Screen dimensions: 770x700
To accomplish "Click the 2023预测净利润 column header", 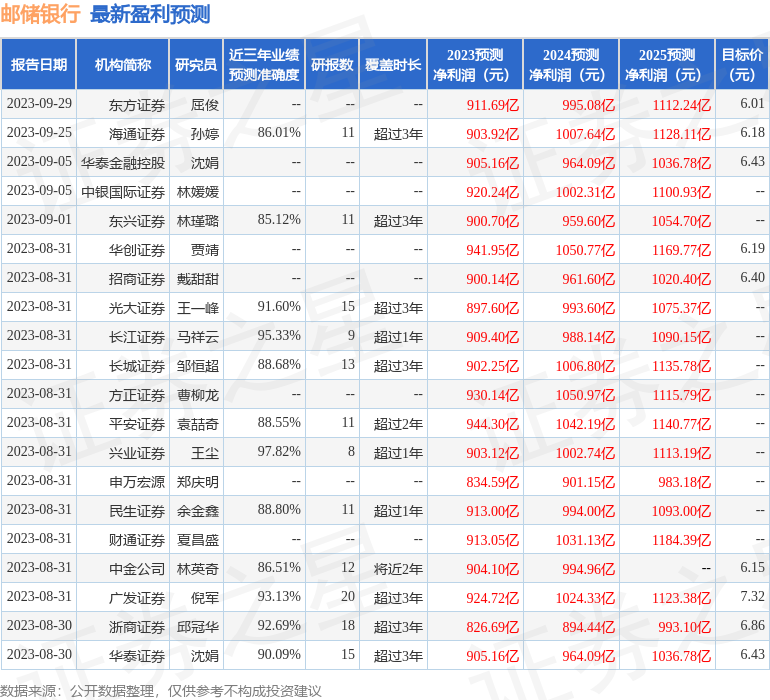I will pyautogui.click(x=475, y=64).
